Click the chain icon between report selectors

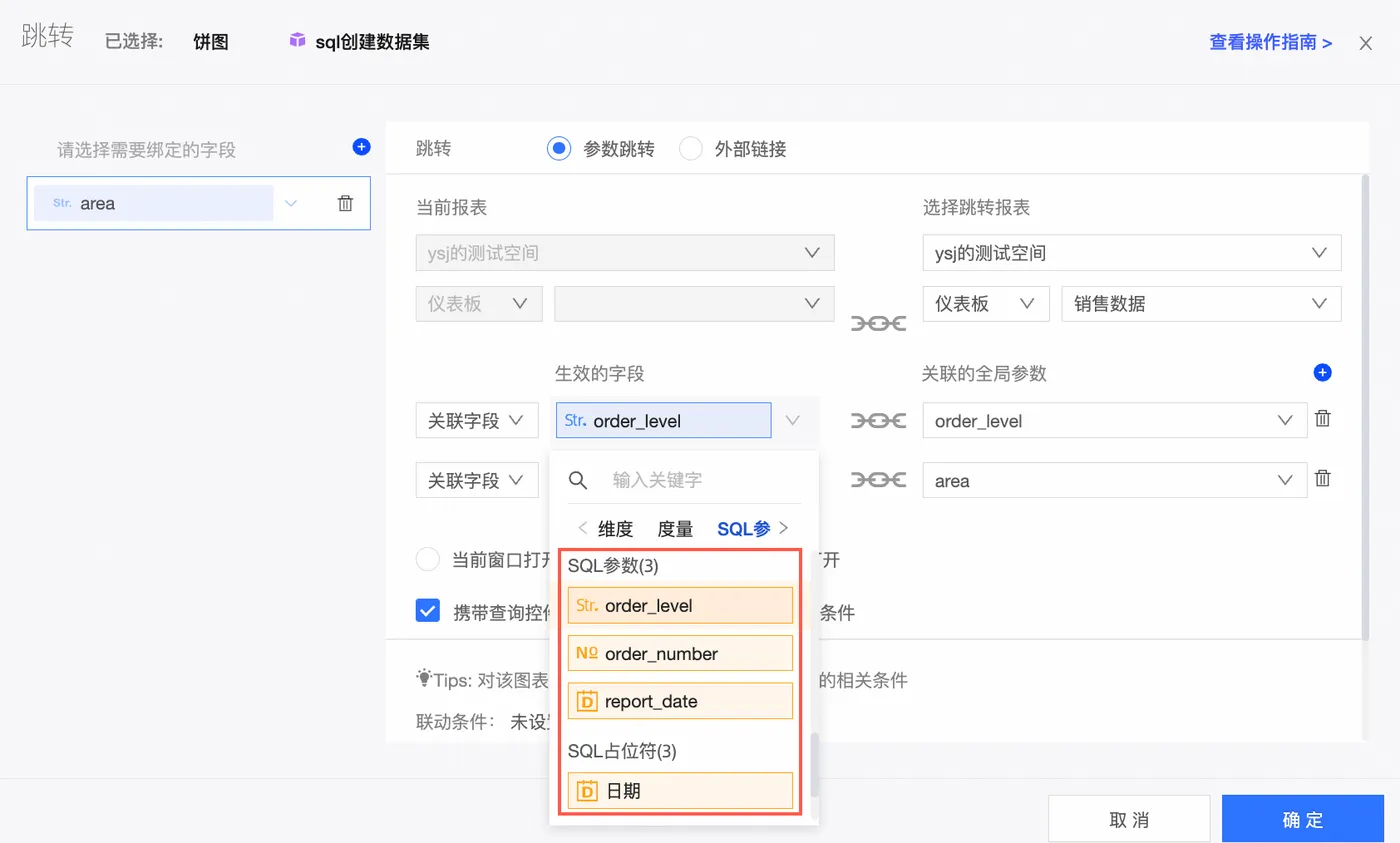pos(878,323)
